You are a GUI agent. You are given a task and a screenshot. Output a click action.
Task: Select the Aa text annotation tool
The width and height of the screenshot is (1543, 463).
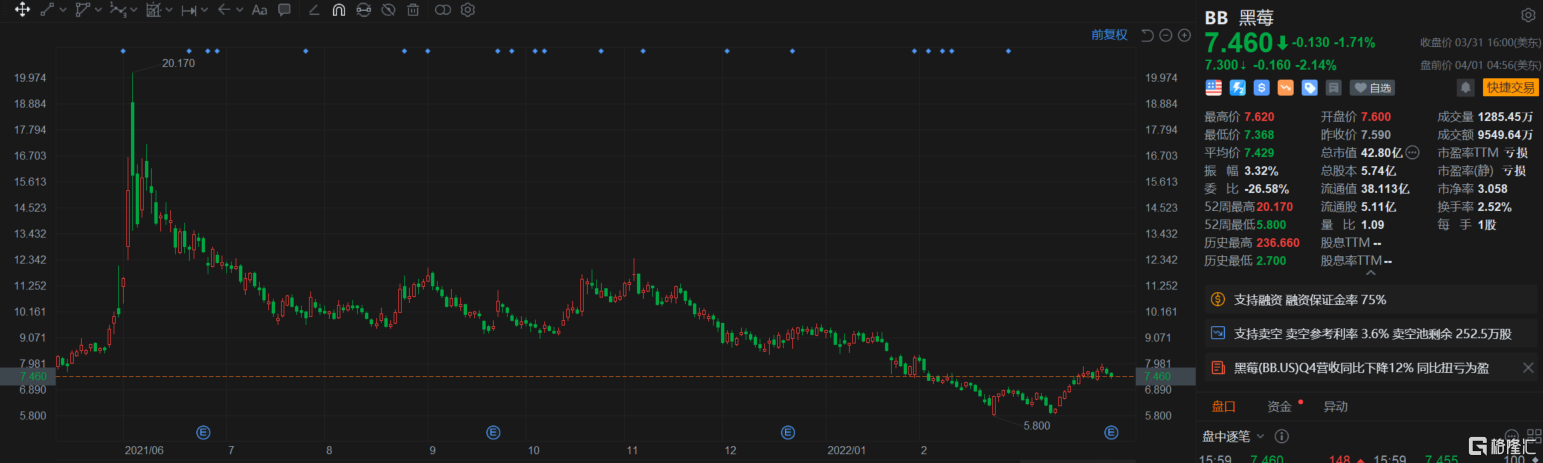click(259, 10)
